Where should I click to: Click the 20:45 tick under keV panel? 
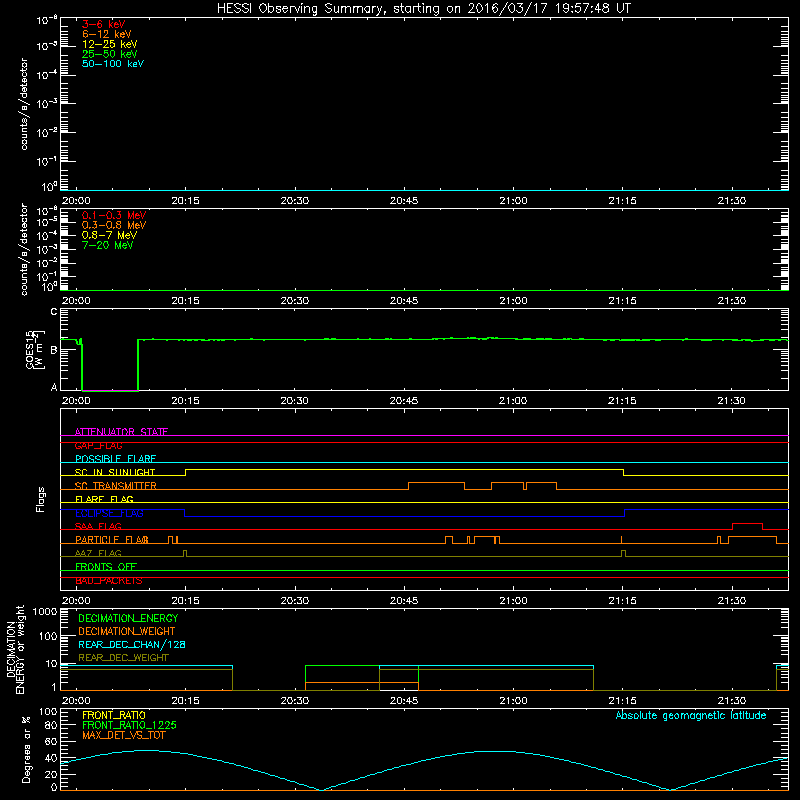[404, 201]
